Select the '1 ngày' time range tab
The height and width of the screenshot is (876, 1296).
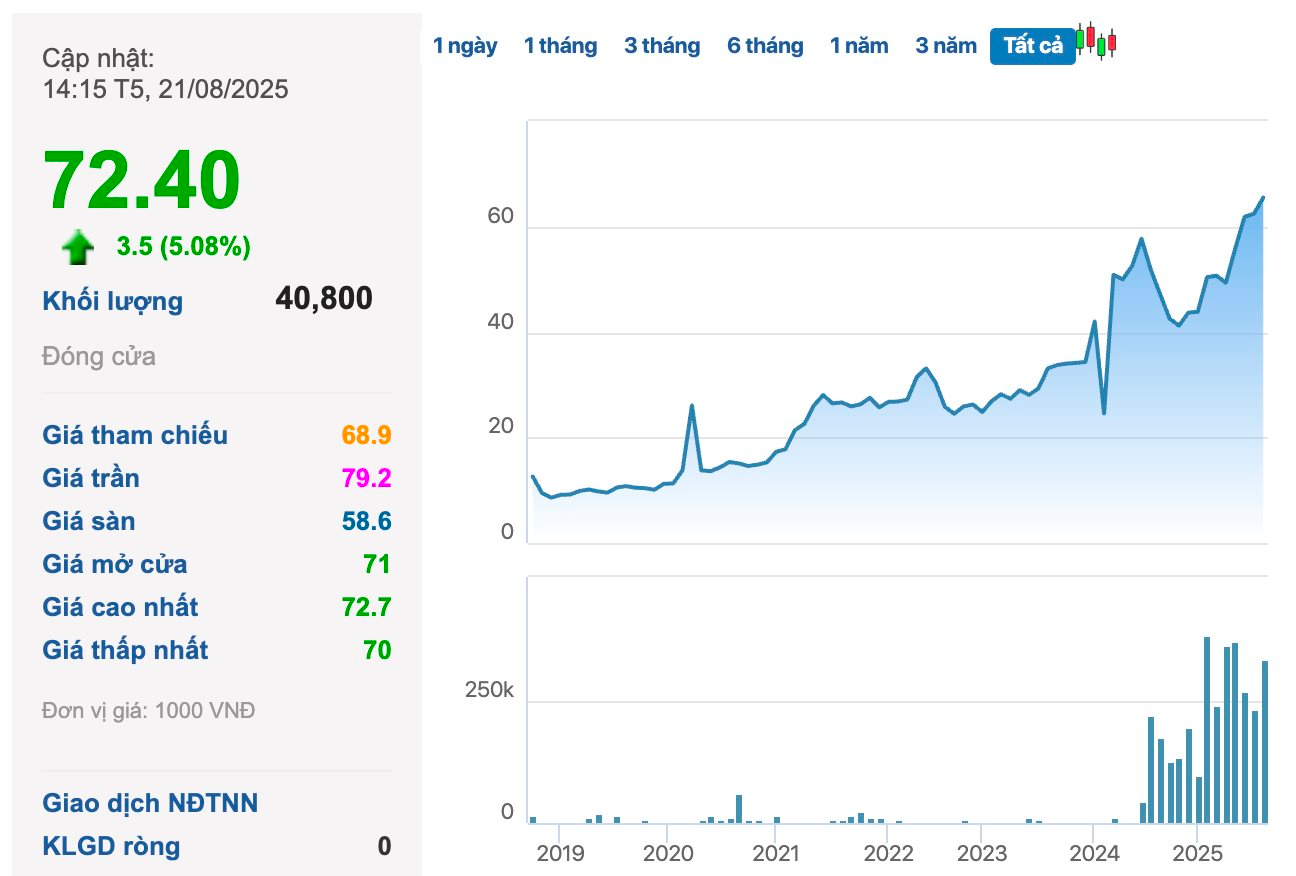[x=465, y=46]
